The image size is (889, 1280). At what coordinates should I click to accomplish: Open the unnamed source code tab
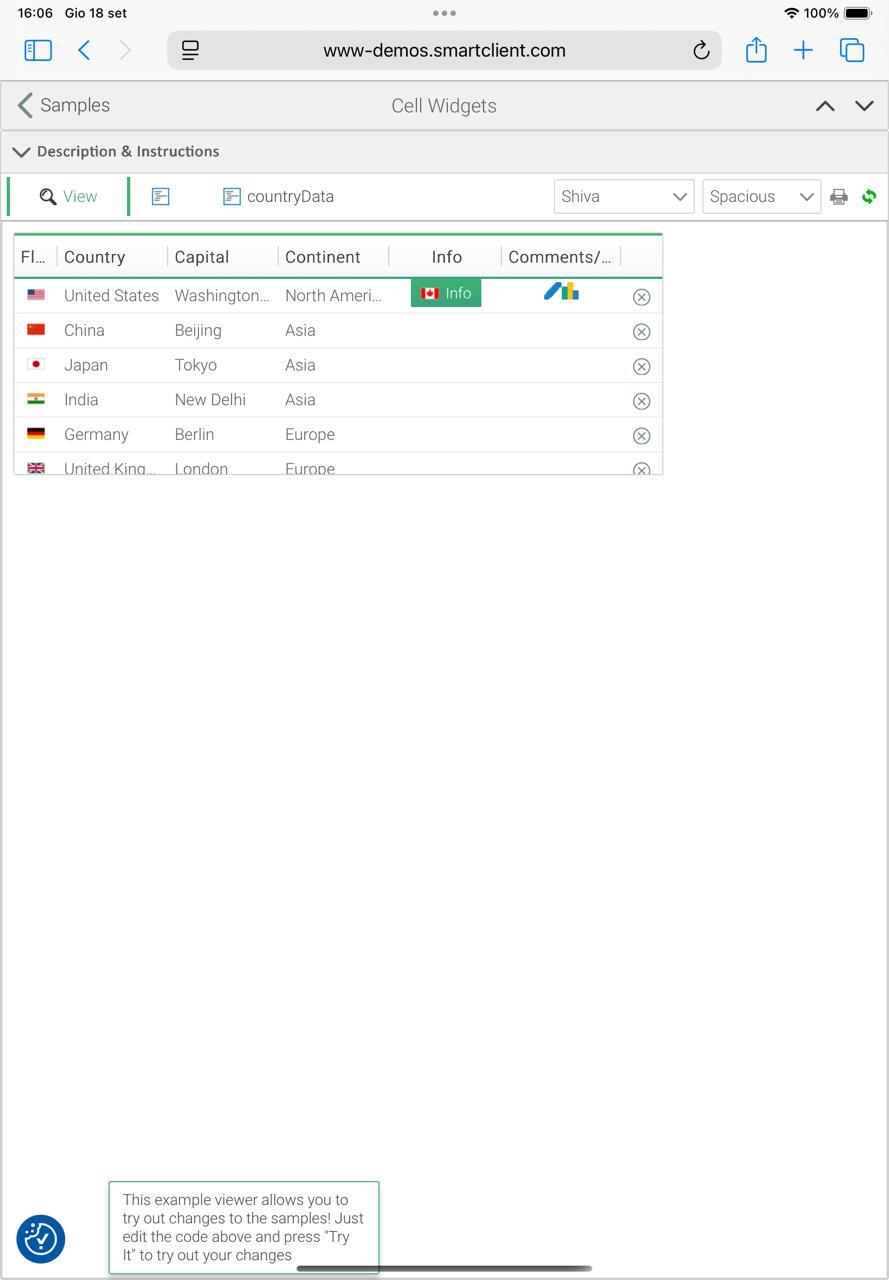click(160, 196)
